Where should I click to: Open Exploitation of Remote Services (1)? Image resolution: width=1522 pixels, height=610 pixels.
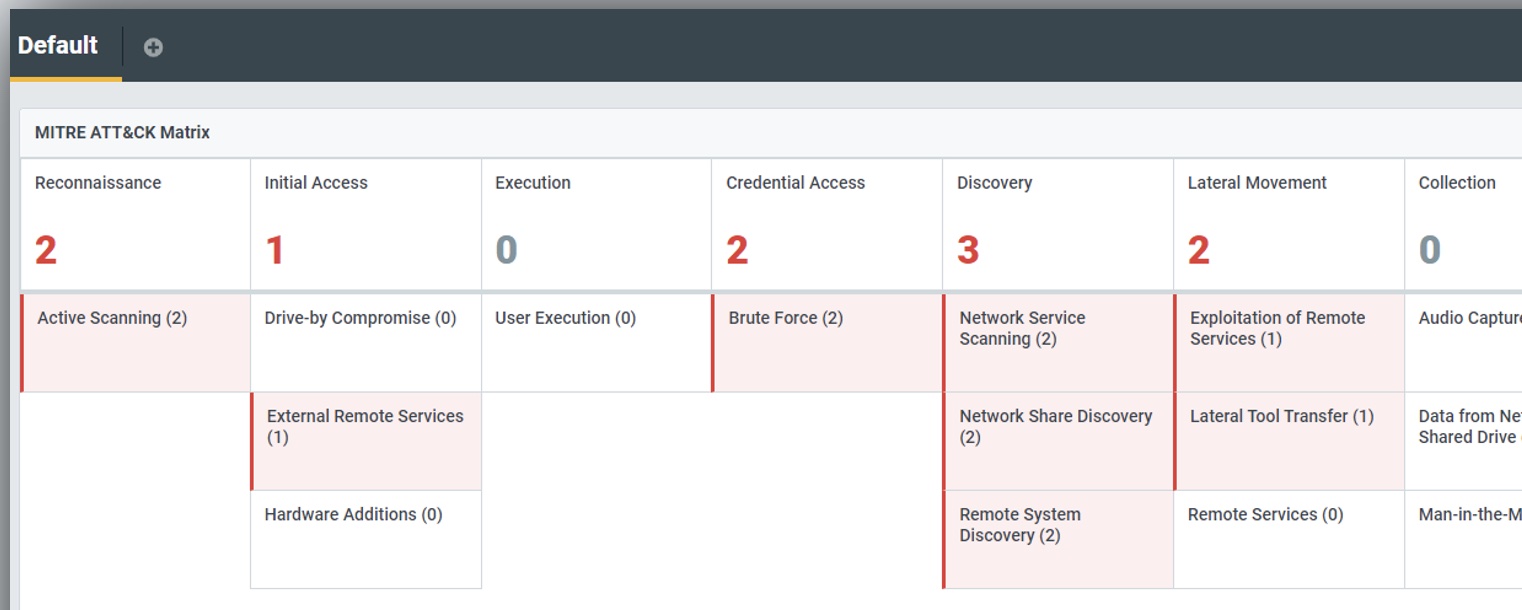click(1289, 342)
